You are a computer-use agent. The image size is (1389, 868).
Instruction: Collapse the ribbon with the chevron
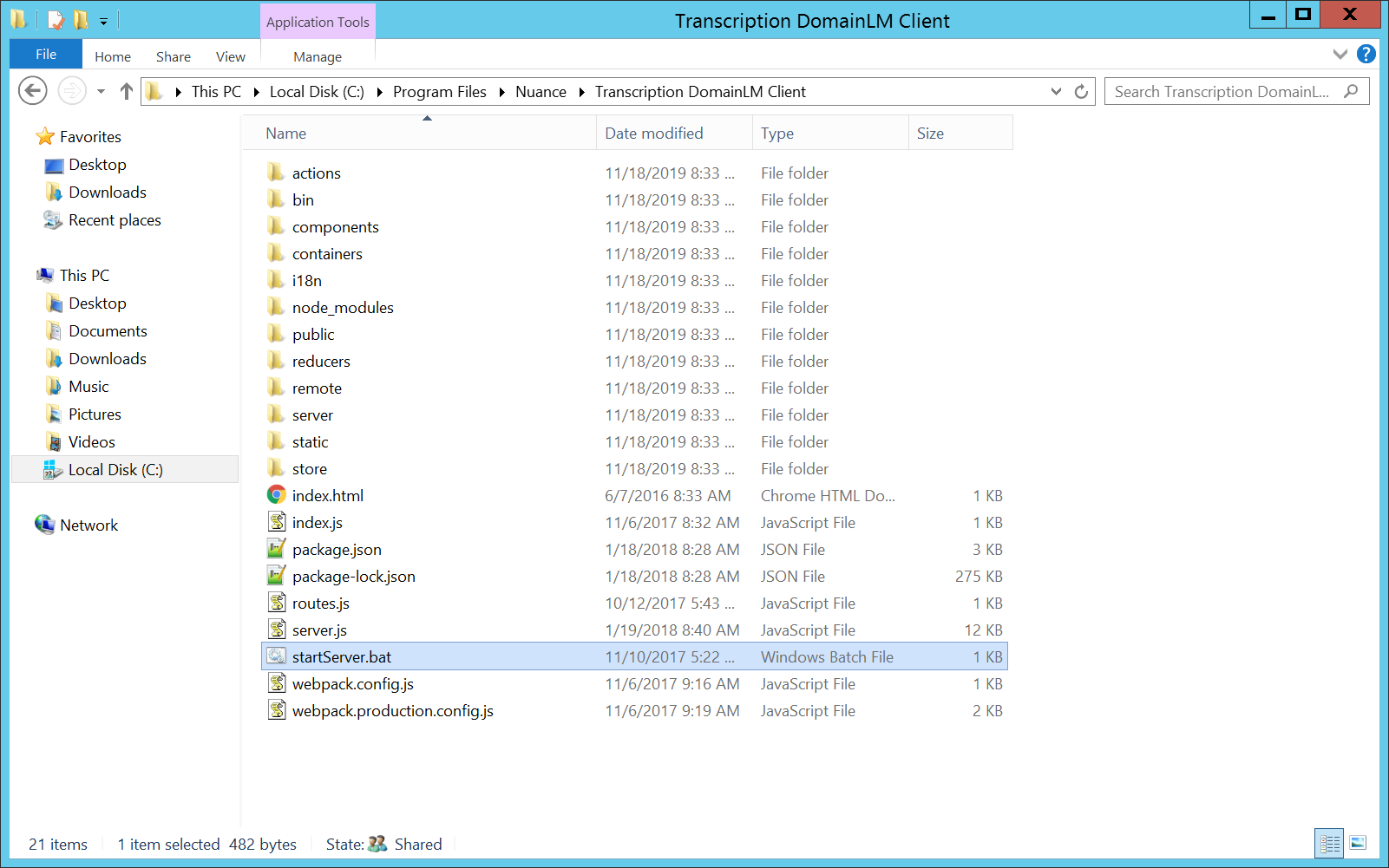tap(1340, 53)
